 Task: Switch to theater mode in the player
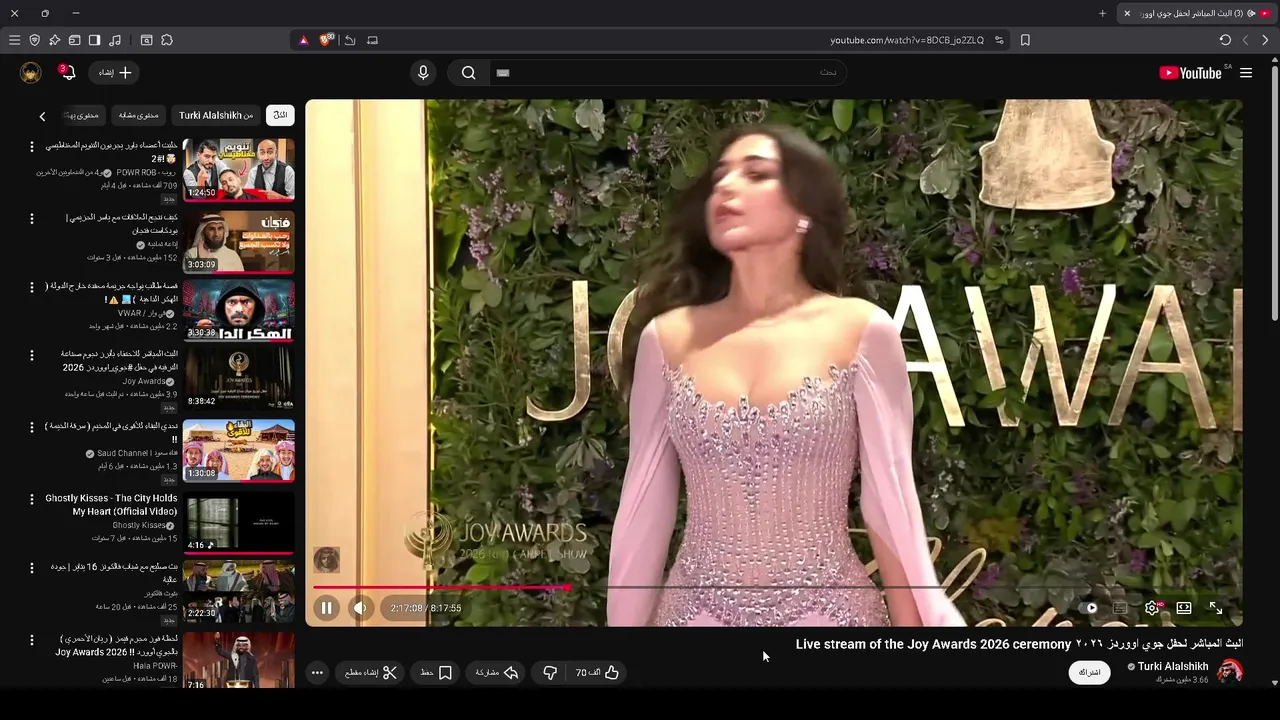[1184, 608]
